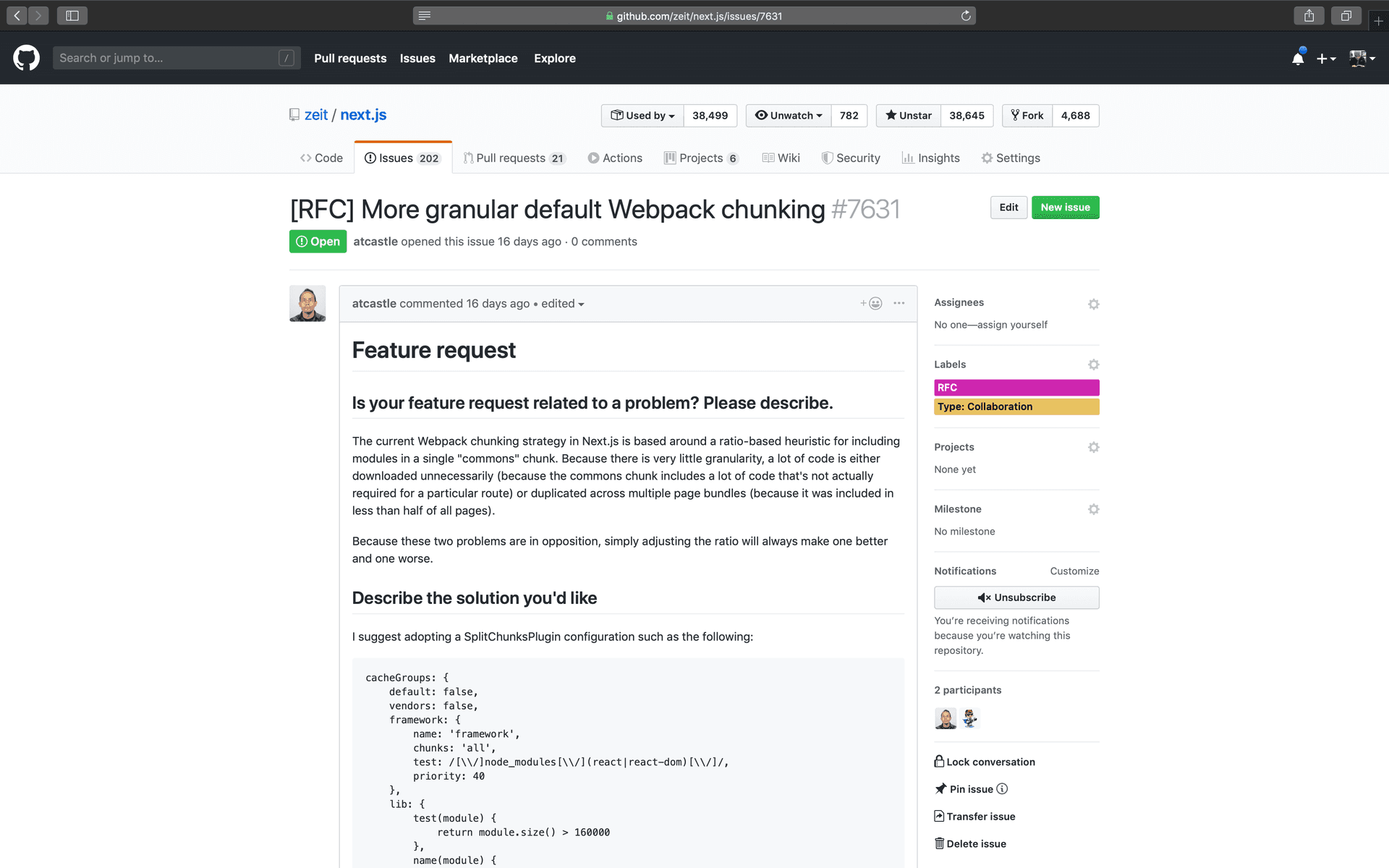The height and width of the screenshot is (868, 1389).
Task: Assign yourself to the issue
Action: [x=1012, y=325]
